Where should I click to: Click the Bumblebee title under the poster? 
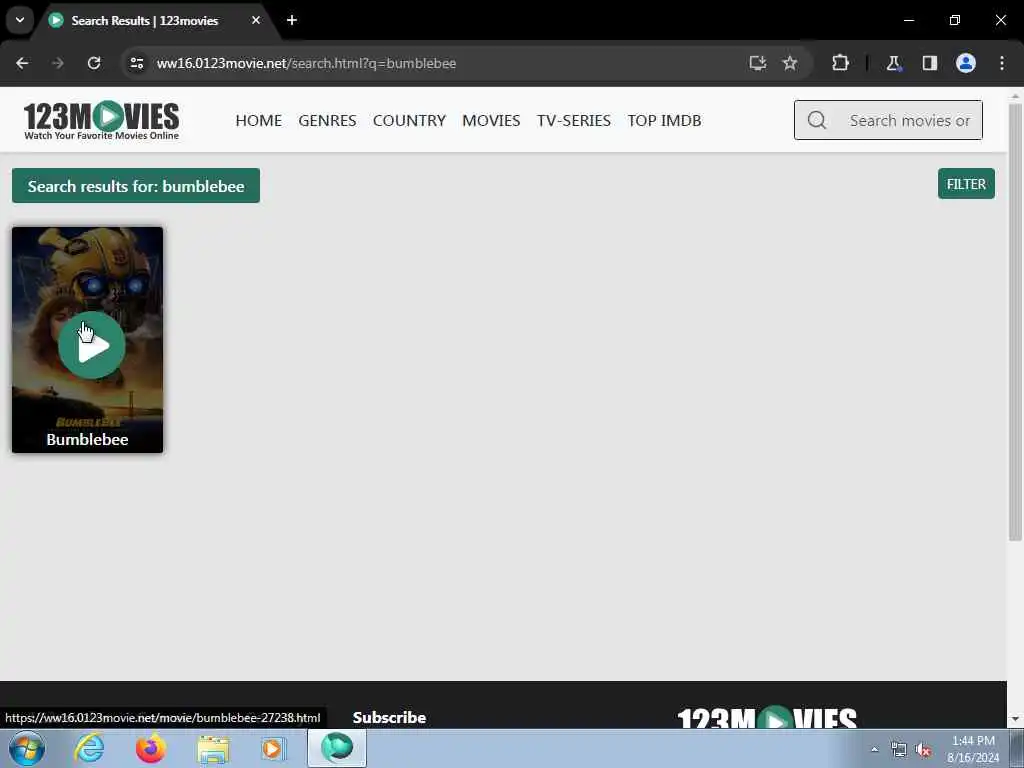tap(88, 440)
